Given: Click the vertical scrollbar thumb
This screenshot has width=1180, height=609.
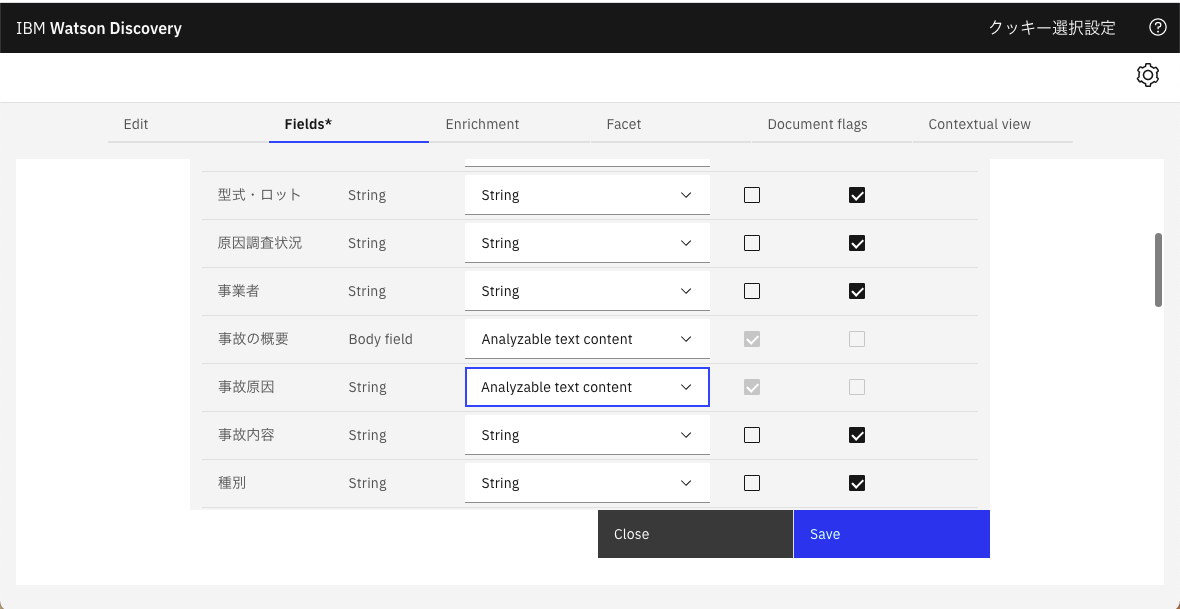Looking at the screenshot, I should (x=1158, y=270).
